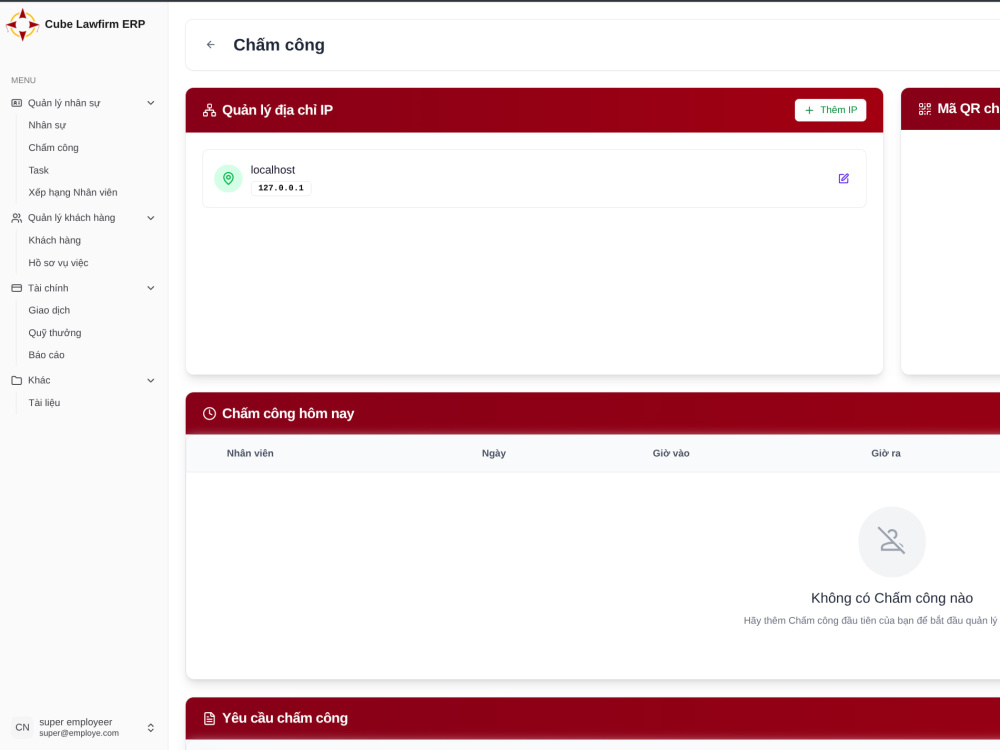Click the green location pin for localhost

(228, 179)
